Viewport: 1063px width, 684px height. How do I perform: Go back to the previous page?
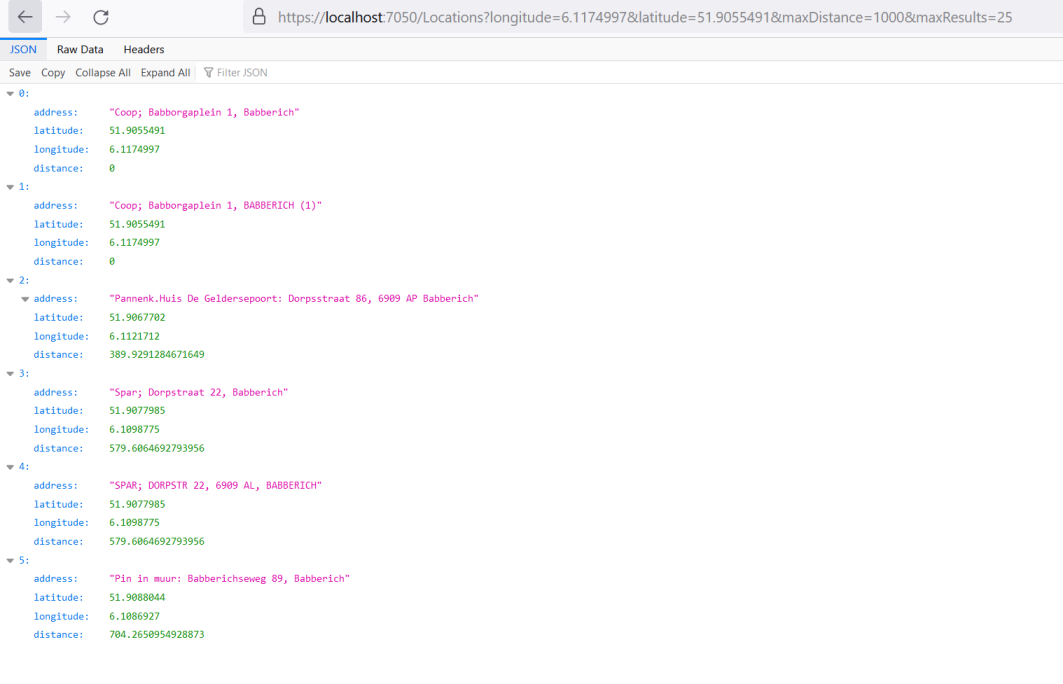[x=25, y=17]
